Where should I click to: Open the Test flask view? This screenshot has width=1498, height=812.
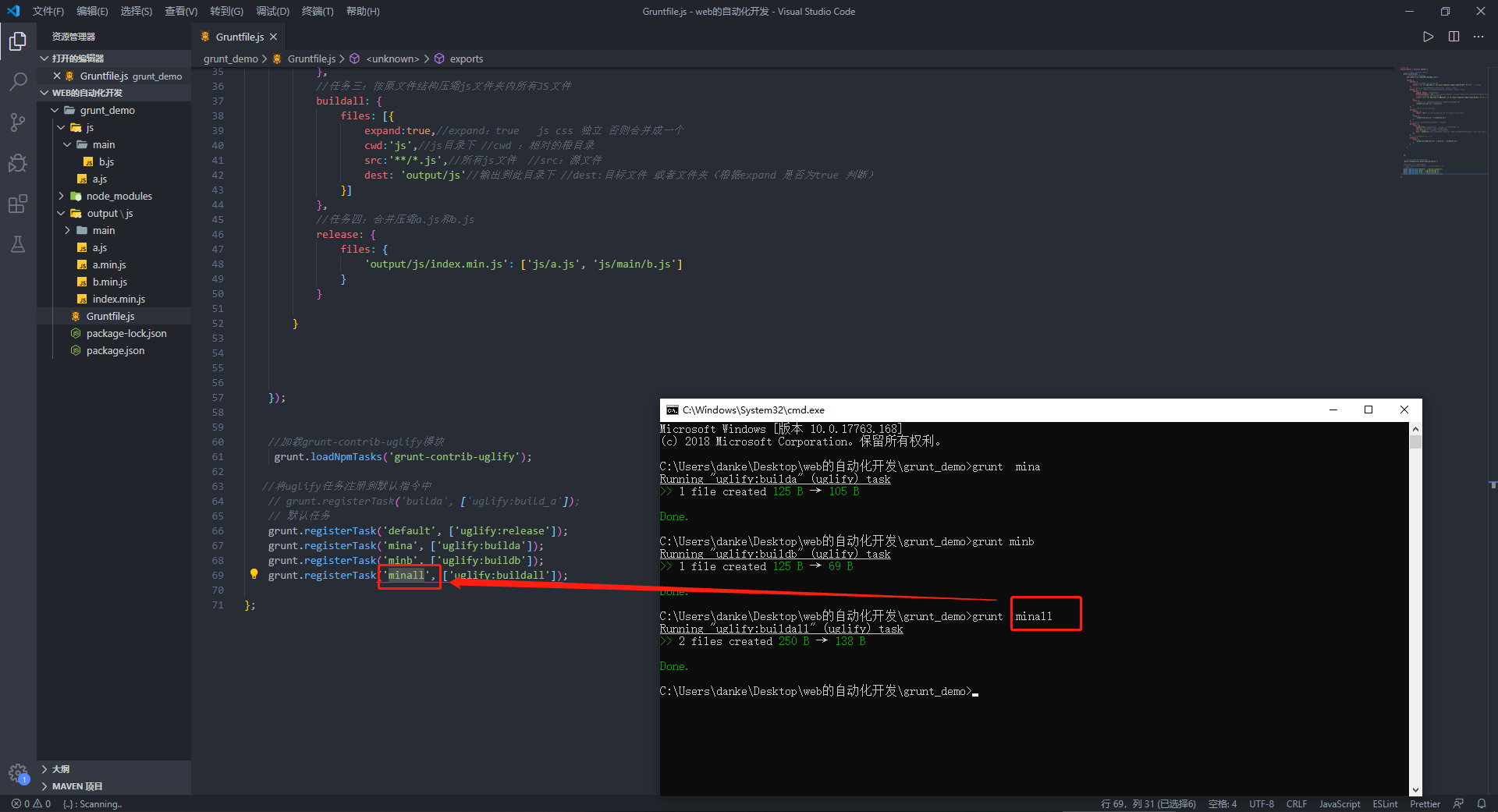[18, 244]
